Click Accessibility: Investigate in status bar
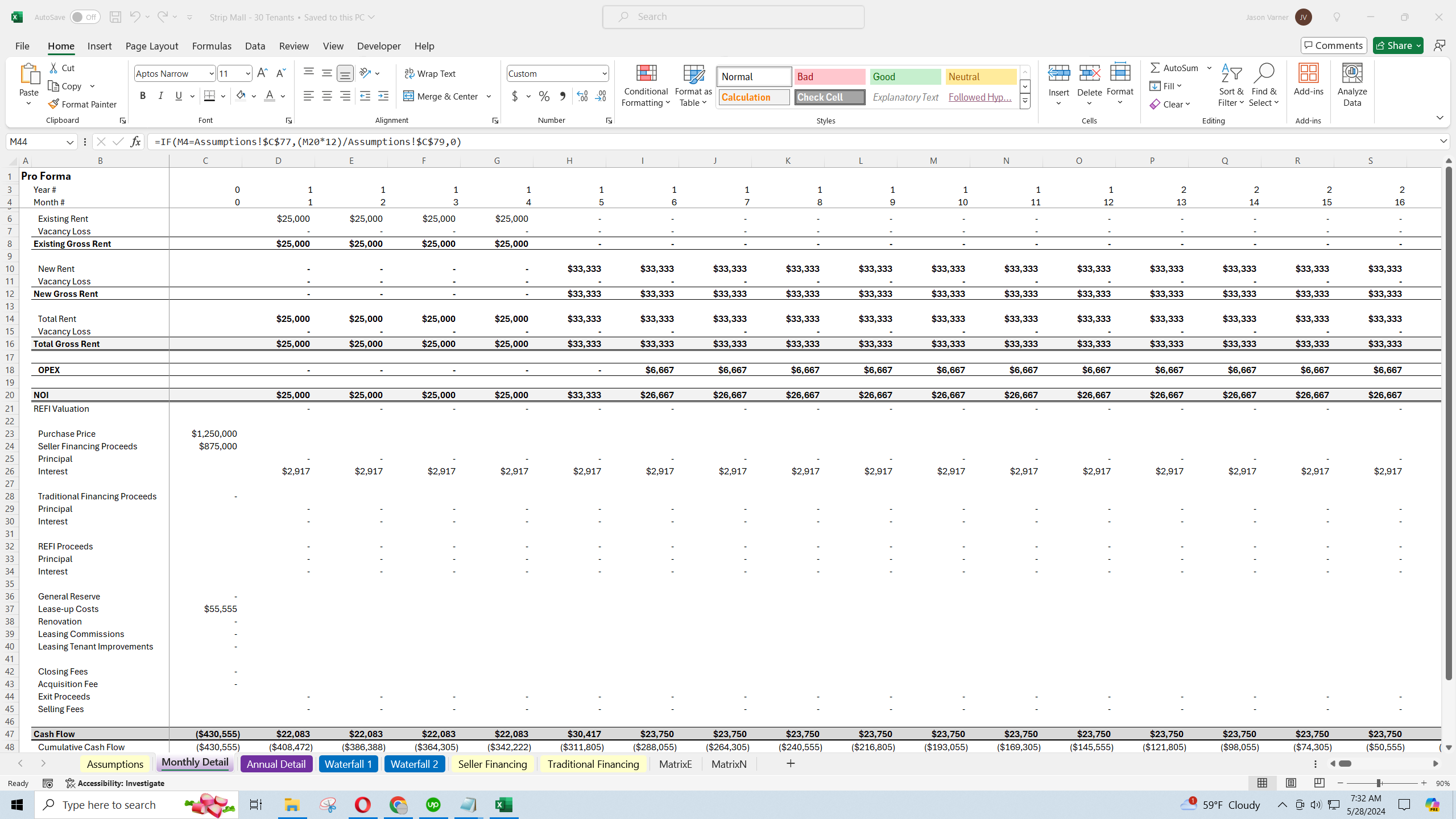 coord(115,783)
